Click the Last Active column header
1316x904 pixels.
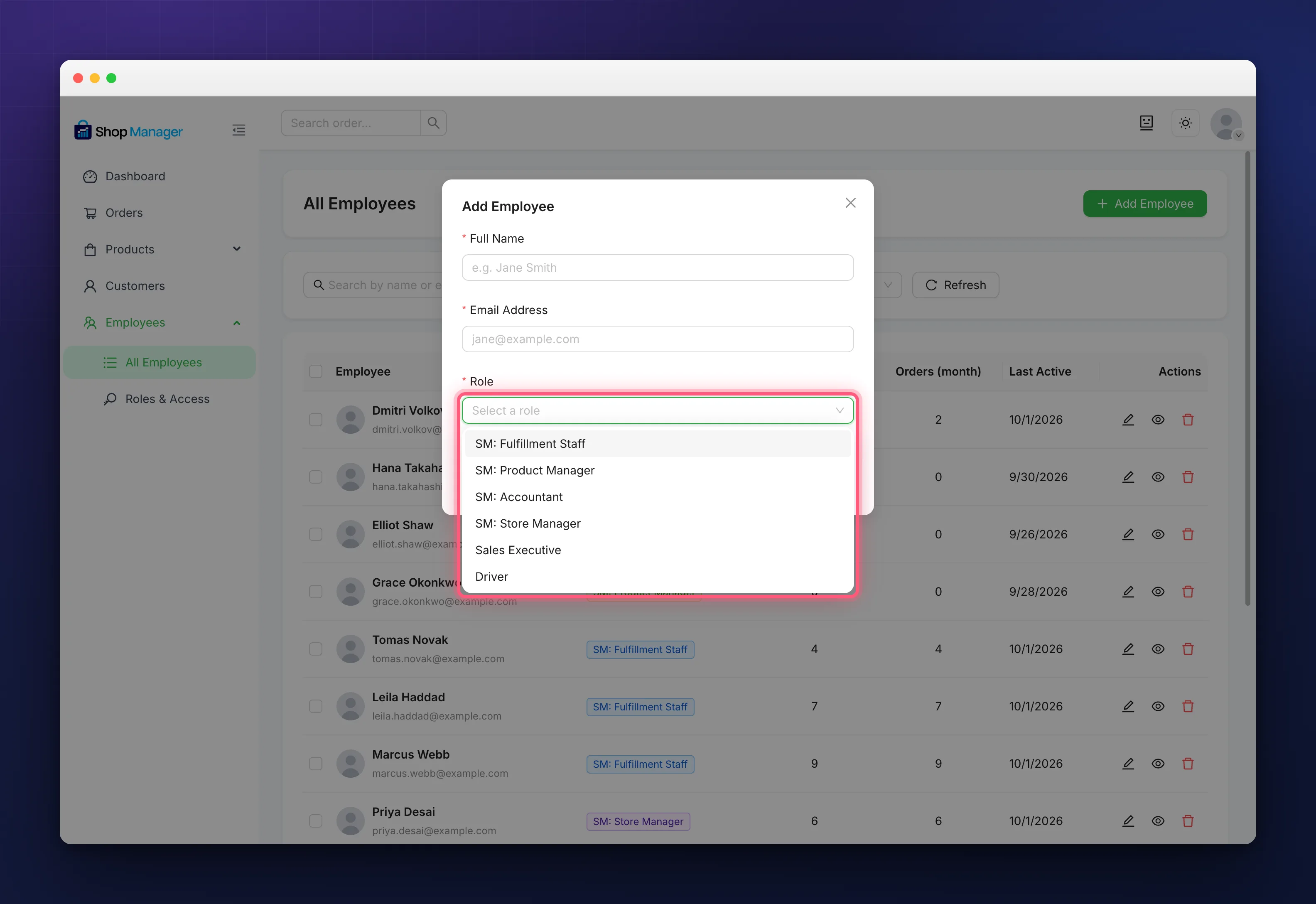coord(1040,371)
